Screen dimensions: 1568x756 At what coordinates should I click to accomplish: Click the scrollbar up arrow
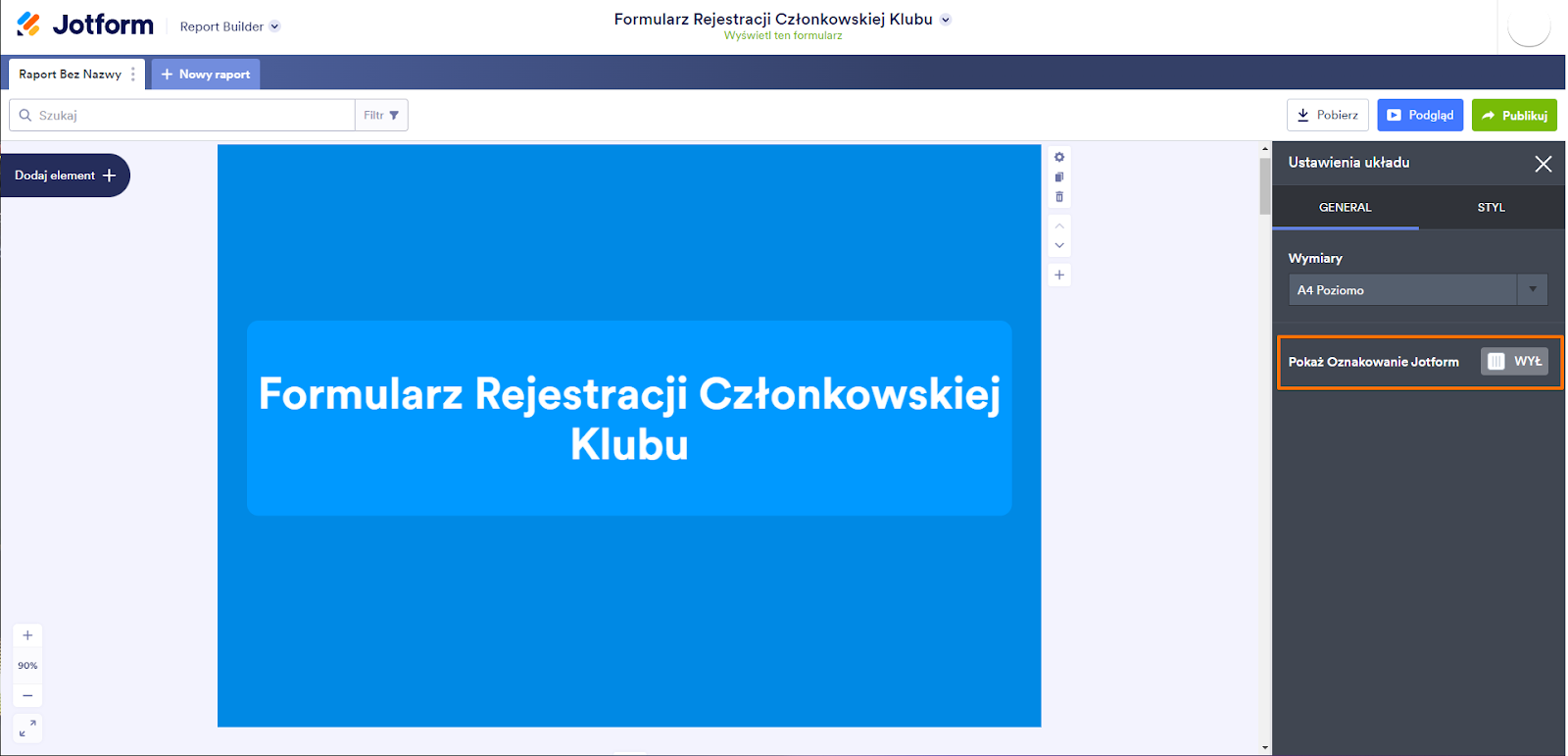point(1265,149)
